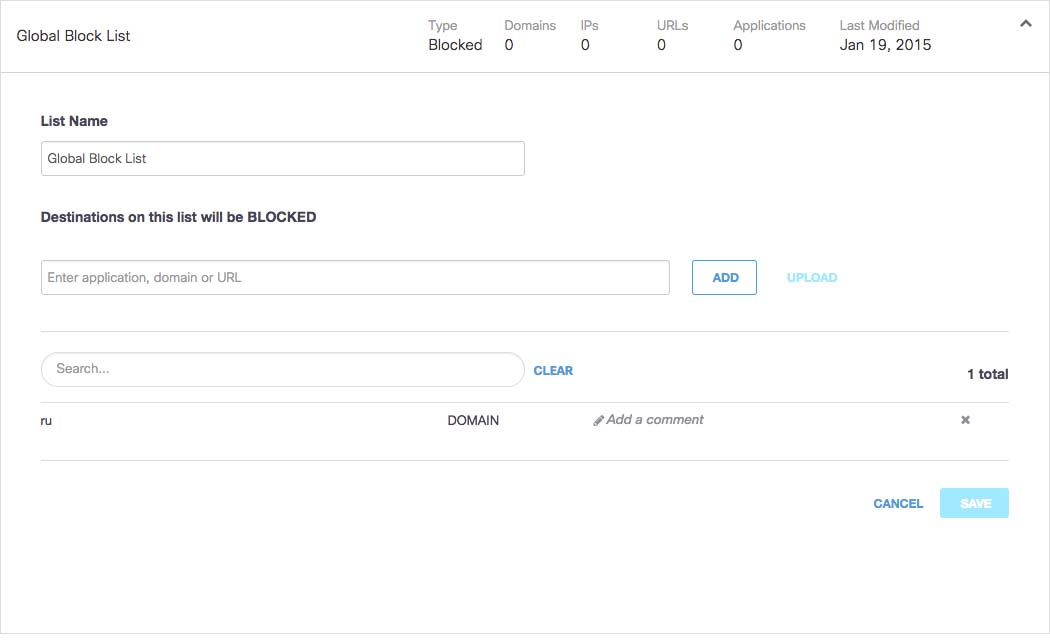Image resolution: width=1050 pixels, height=641 pixels.
Task: Focus the application, domain or URL field
Action: pos(355,277)
